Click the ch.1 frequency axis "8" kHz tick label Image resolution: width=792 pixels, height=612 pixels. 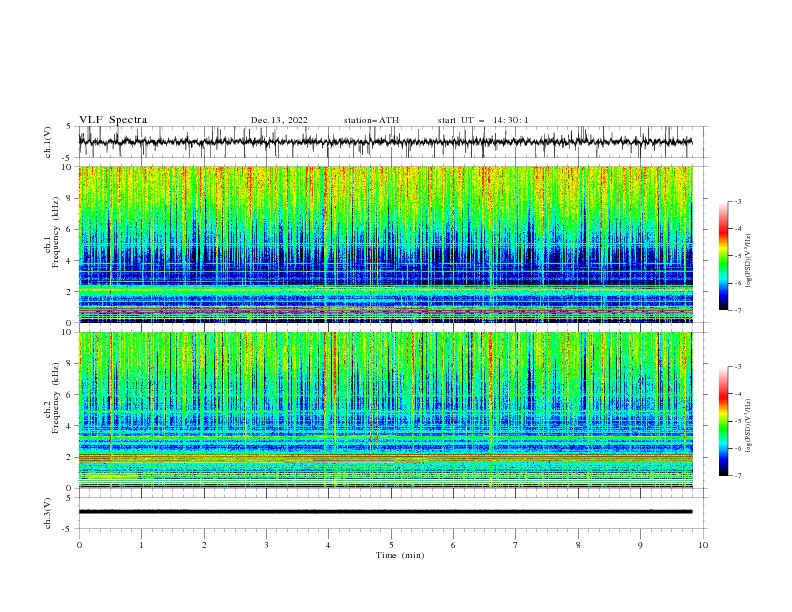tap(69, 198)
